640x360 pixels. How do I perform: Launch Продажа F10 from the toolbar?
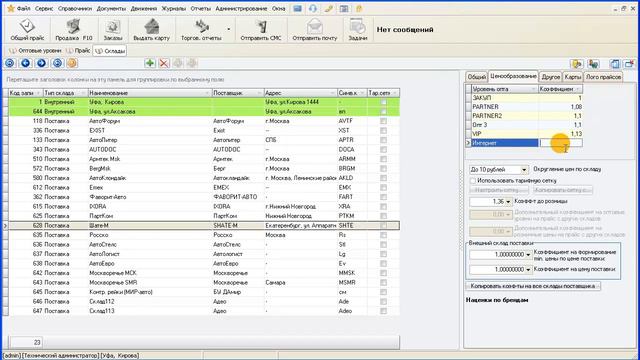tap(74, 29)
